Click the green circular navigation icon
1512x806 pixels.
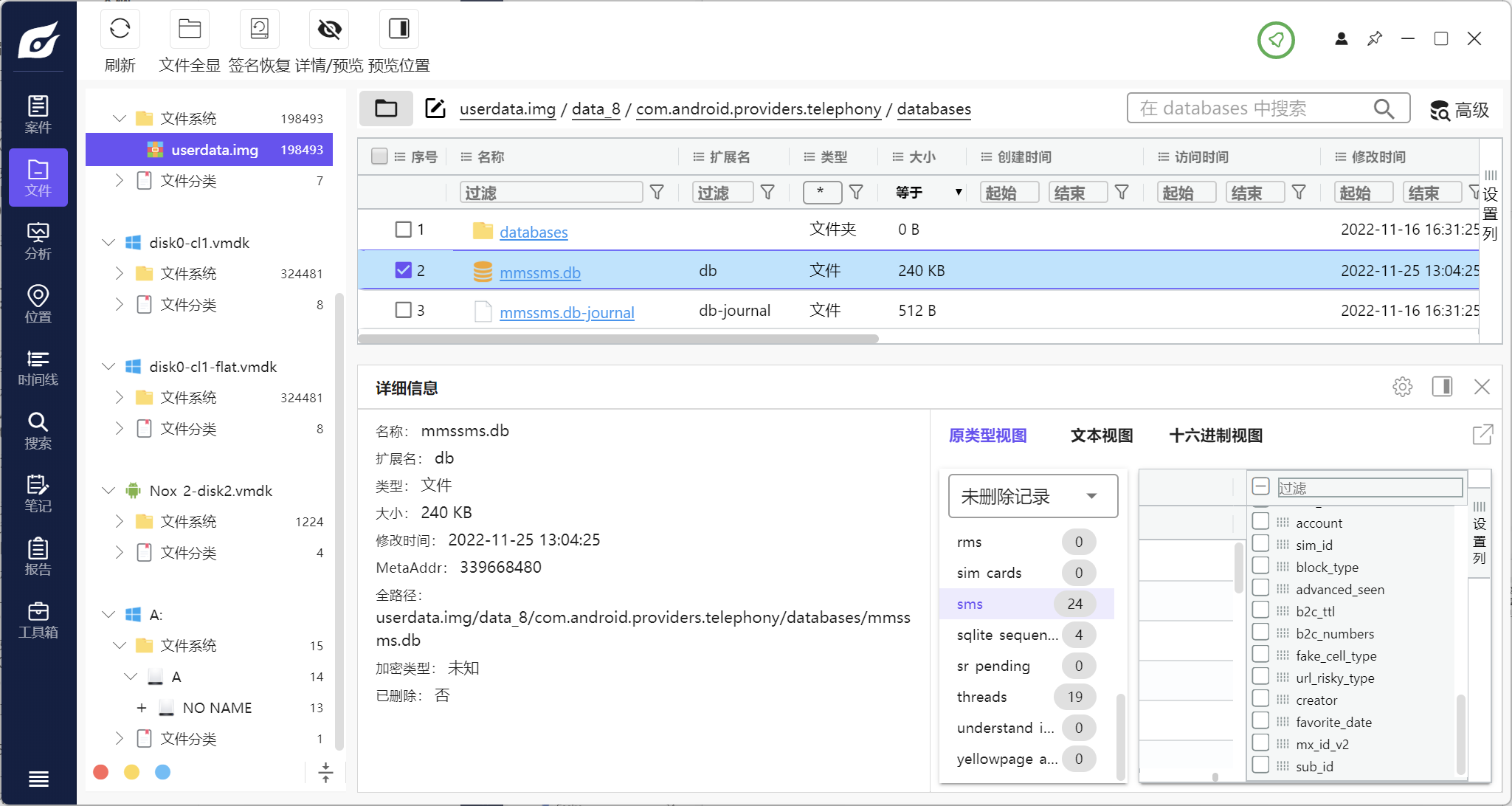click(x=1276, y=40)
